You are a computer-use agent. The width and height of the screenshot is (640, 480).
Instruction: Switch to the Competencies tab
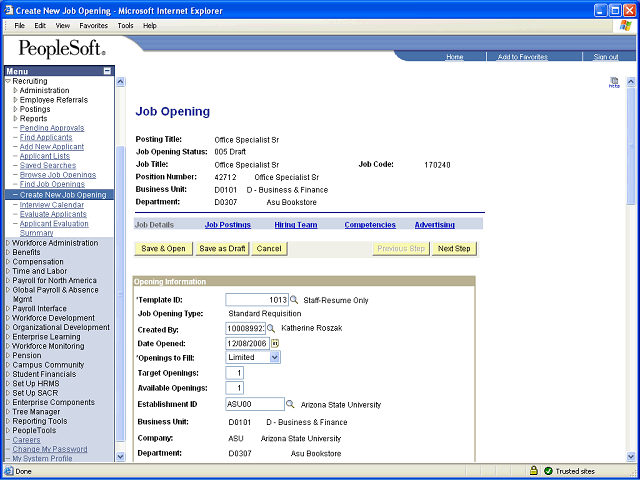[370, 225]
